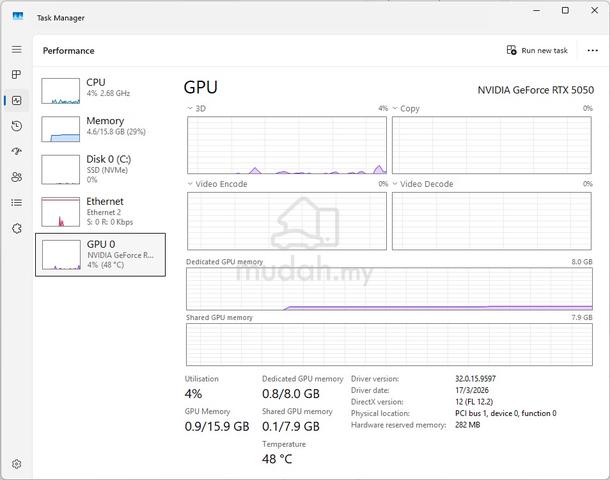This screenshot has height=480, width=610.
Task: Click the large GPU heading
Action: click(x=201, y=88)
